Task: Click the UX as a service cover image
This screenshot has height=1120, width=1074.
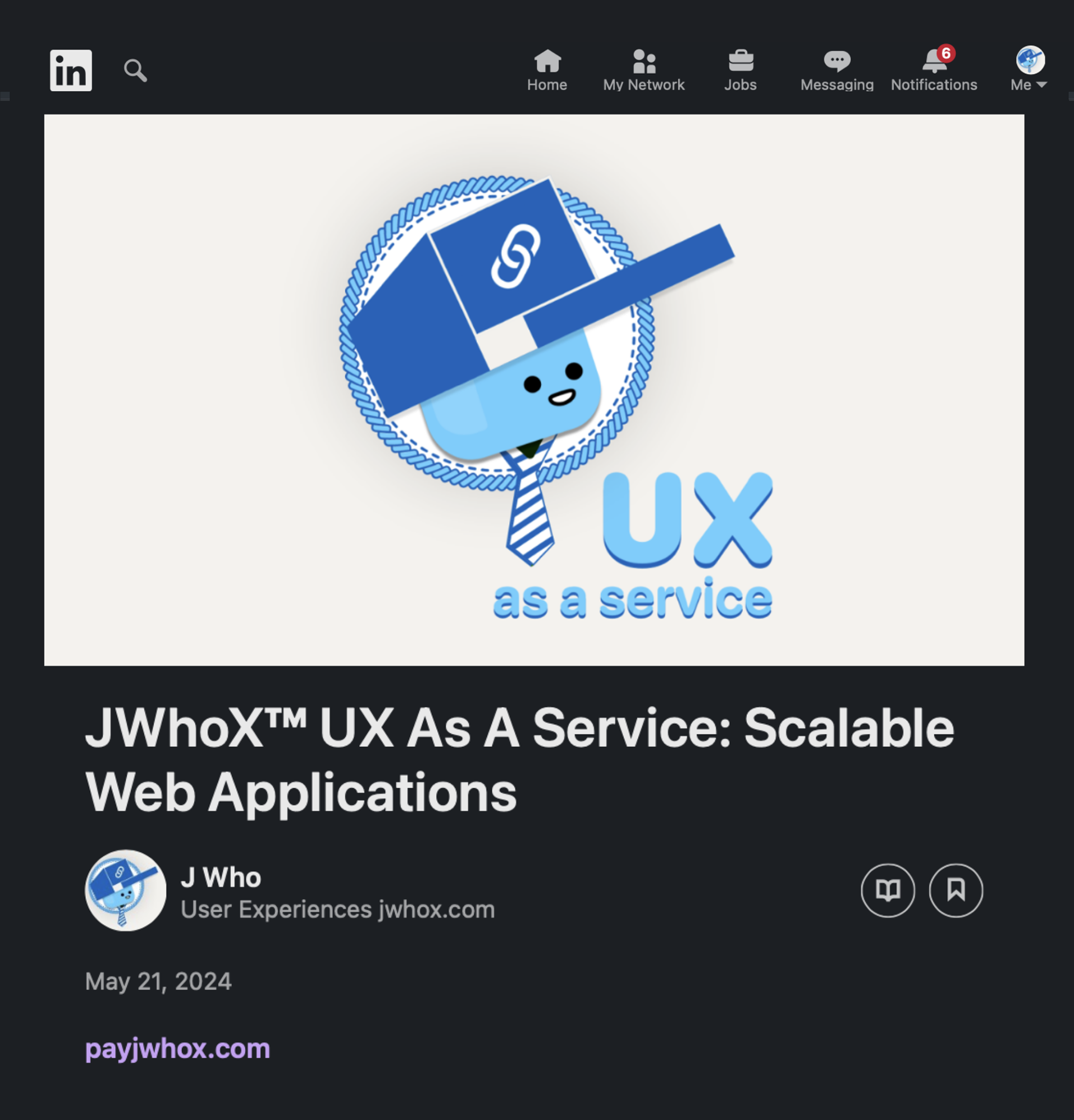Action: (x=534, y=390)
